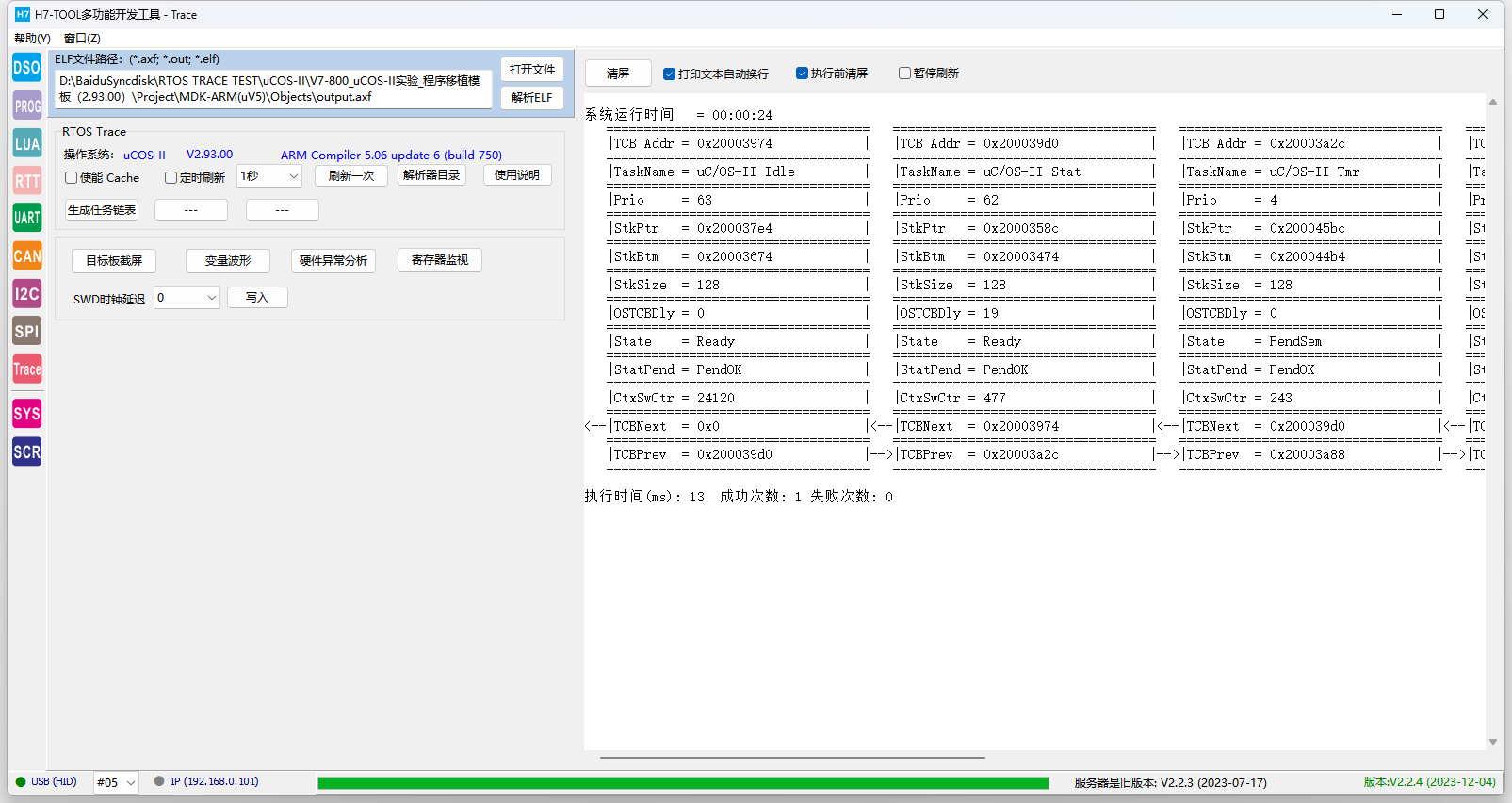This screenshot has width=1512, height=803.
Task: Open the UART serial module
Action: (26, 218)
